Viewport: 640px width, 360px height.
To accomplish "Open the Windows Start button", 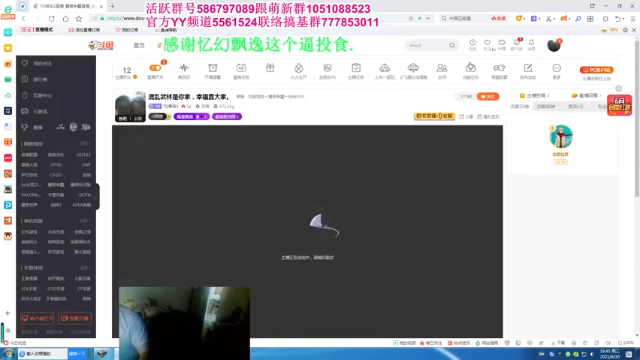I will pyautogui.click(x=8, y=354).
